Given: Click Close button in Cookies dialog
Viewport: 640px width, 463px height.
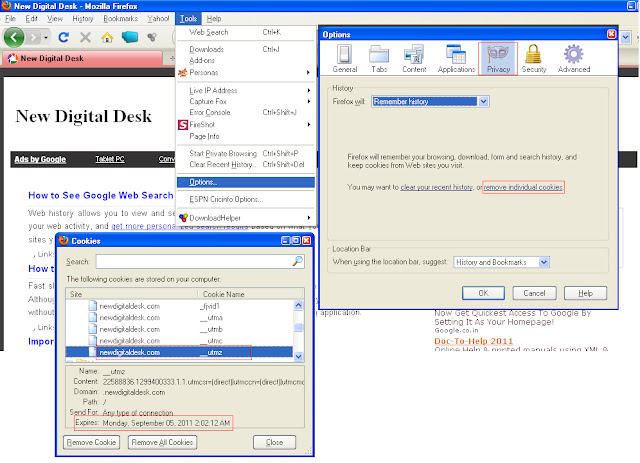Looking at the screenshot, I should click(x=274, y=442).
